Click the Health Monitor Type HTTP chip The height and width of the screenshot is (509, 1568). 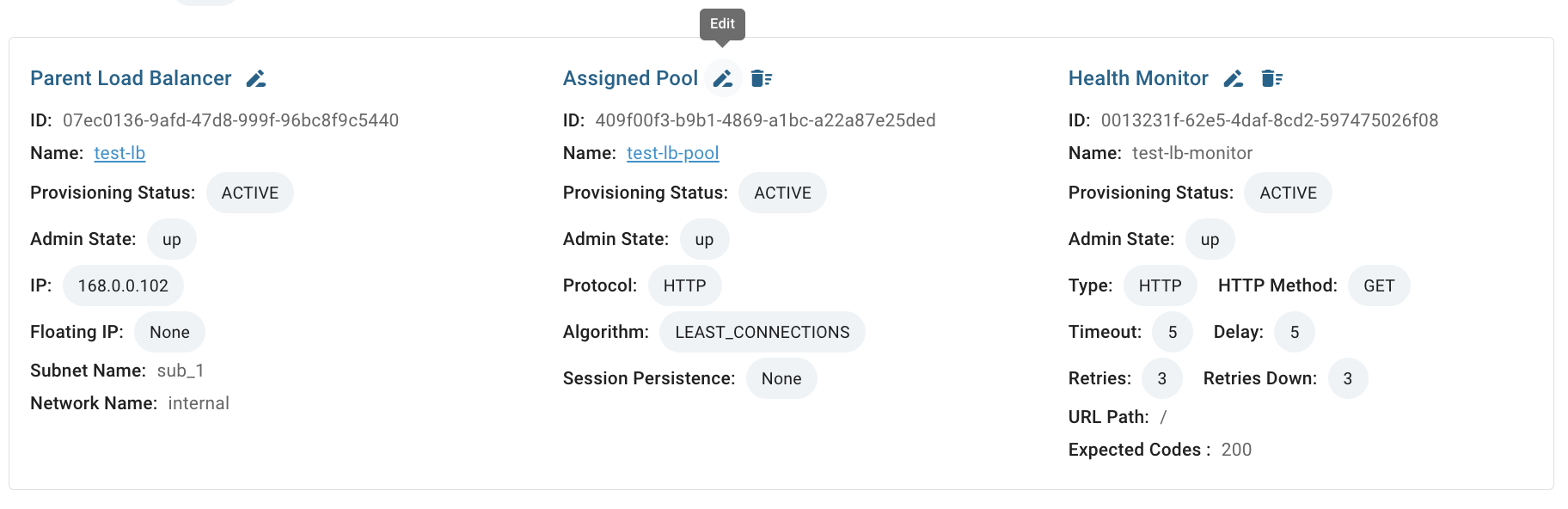1161,285
